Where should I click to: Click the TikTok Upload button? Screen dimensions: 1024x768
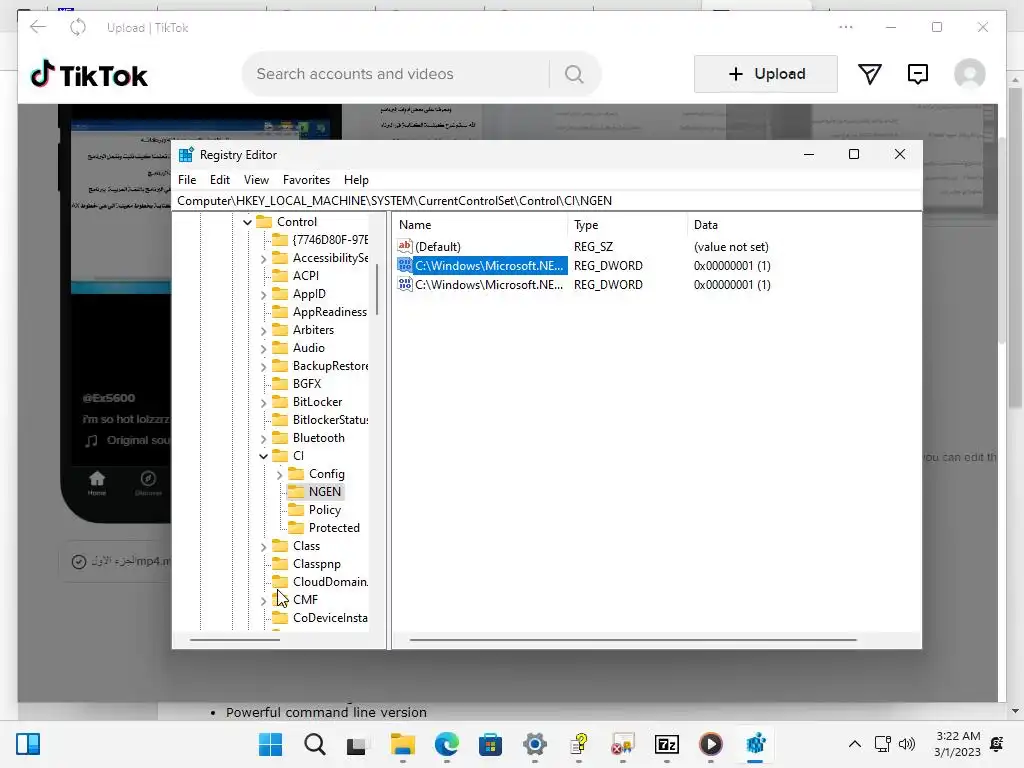(765, 74)
